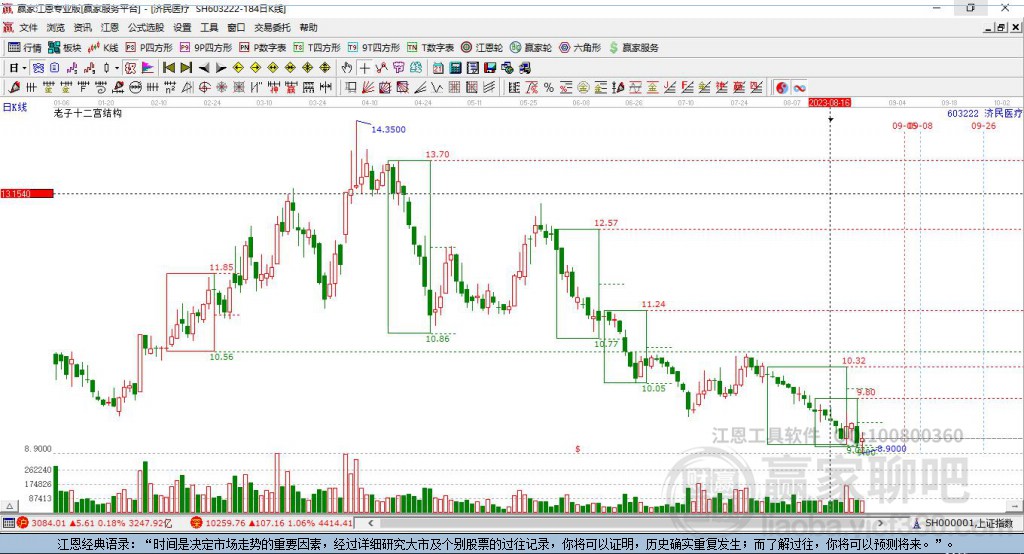
Task: Launch the 江恩轮 Gann wheel
Action: pos(482,48)
